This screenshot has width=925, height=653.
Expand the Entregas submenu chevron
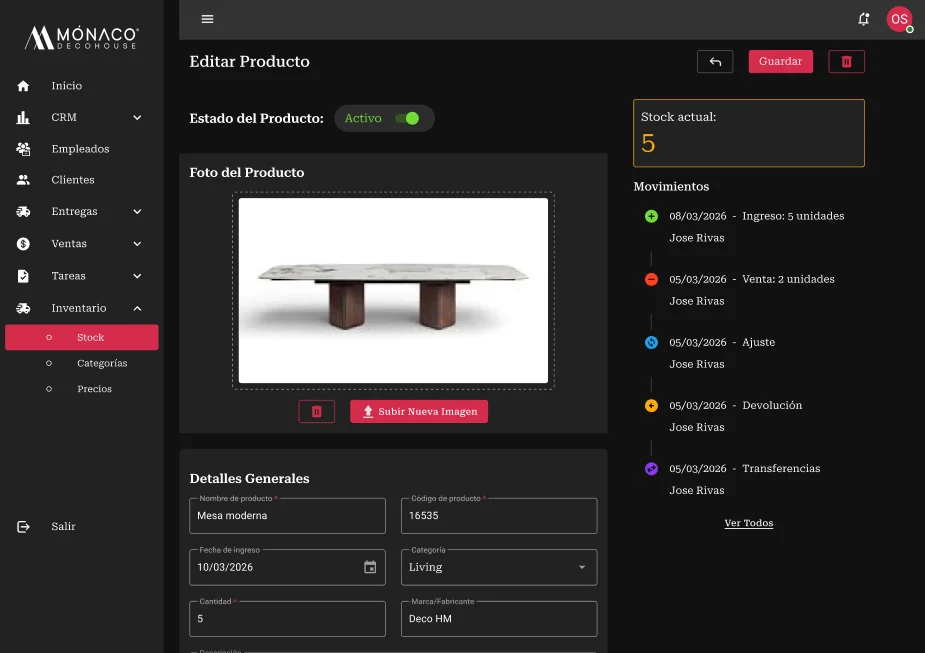point(137,212)
